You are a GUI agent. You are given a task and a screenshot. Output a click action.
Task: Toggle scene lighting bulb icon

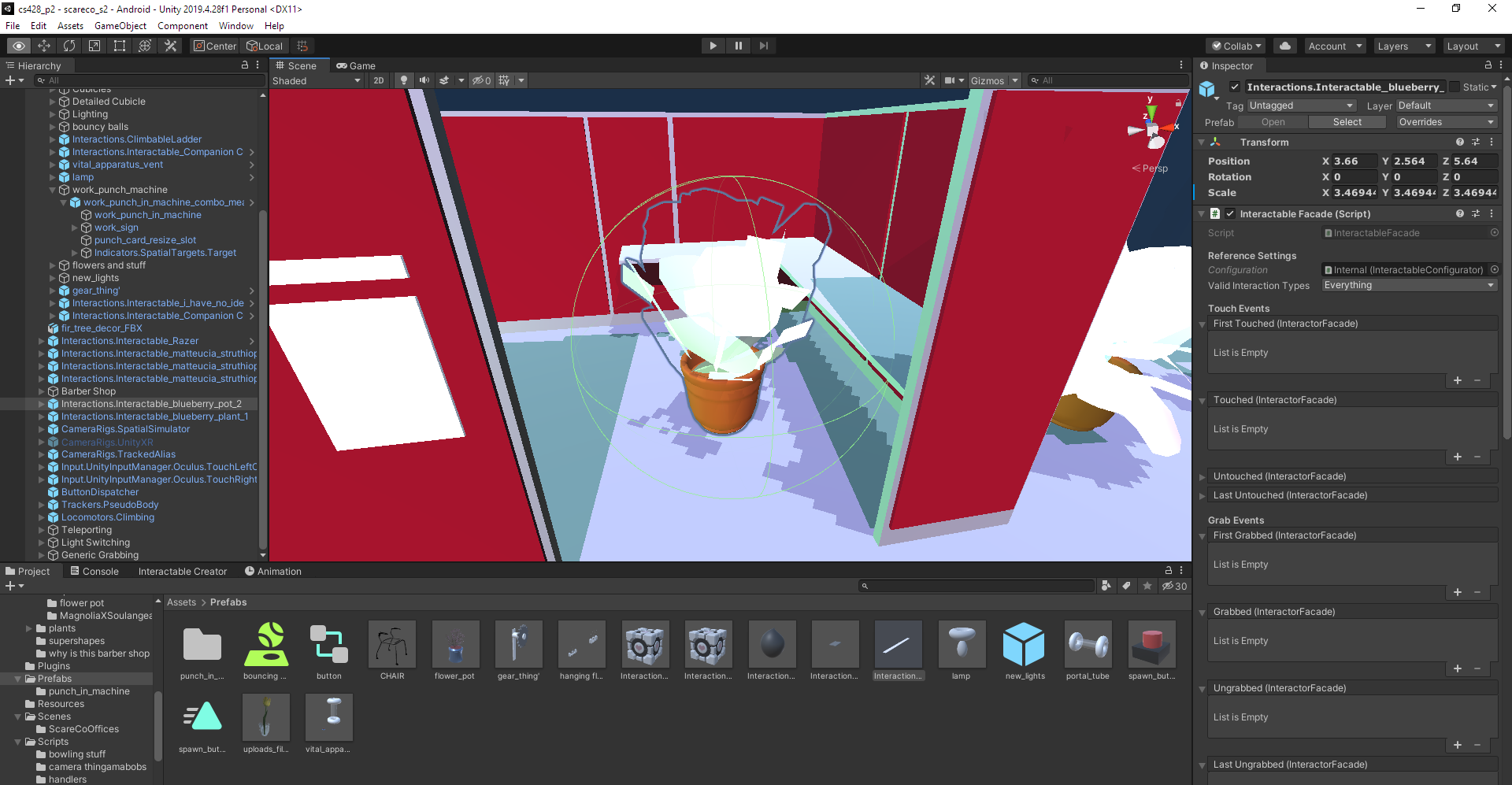(x=404, y=80)
